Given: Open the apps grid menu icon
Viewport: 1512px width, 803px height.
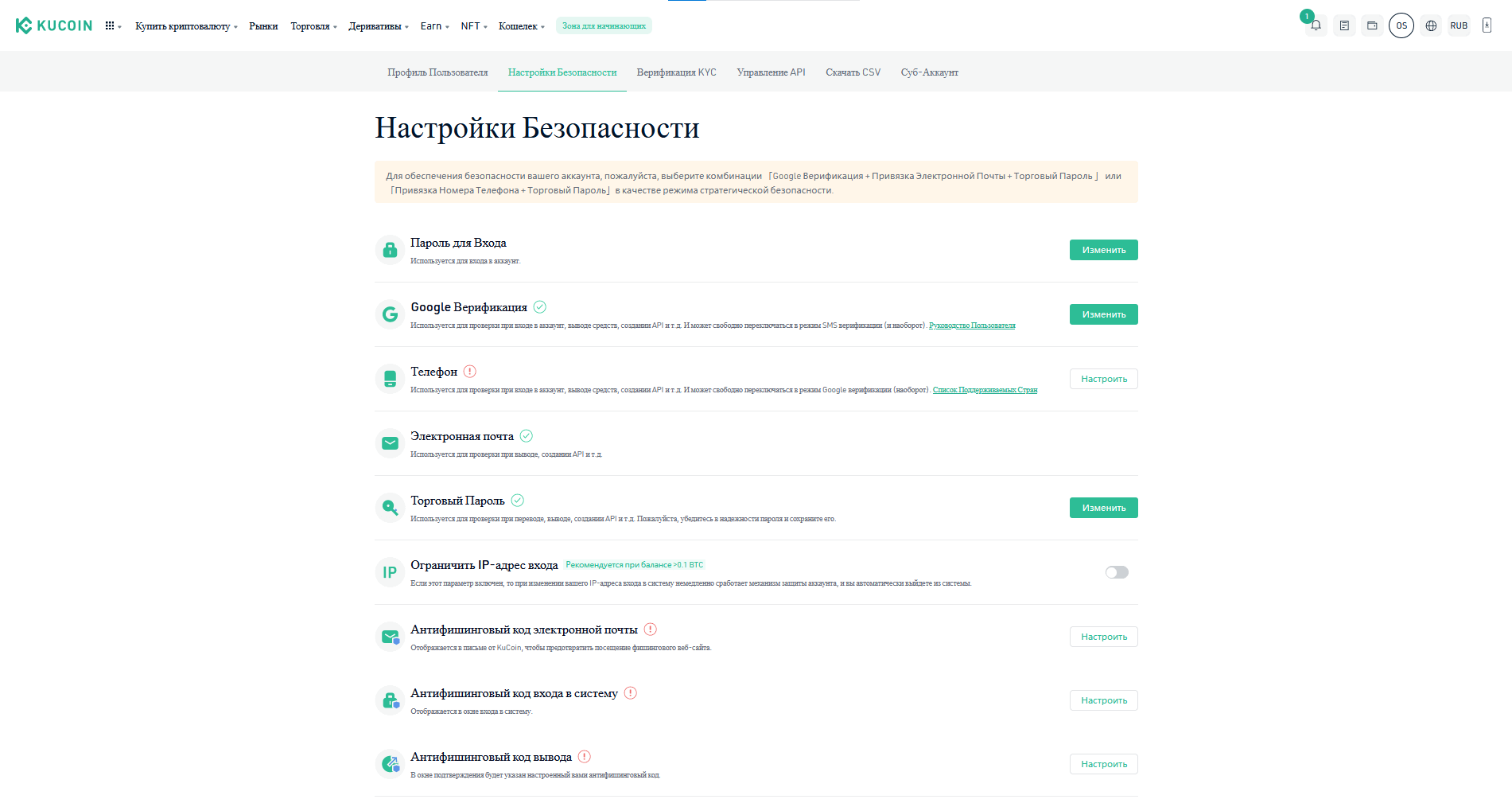Looking at the screenshot, I should 111,25.
